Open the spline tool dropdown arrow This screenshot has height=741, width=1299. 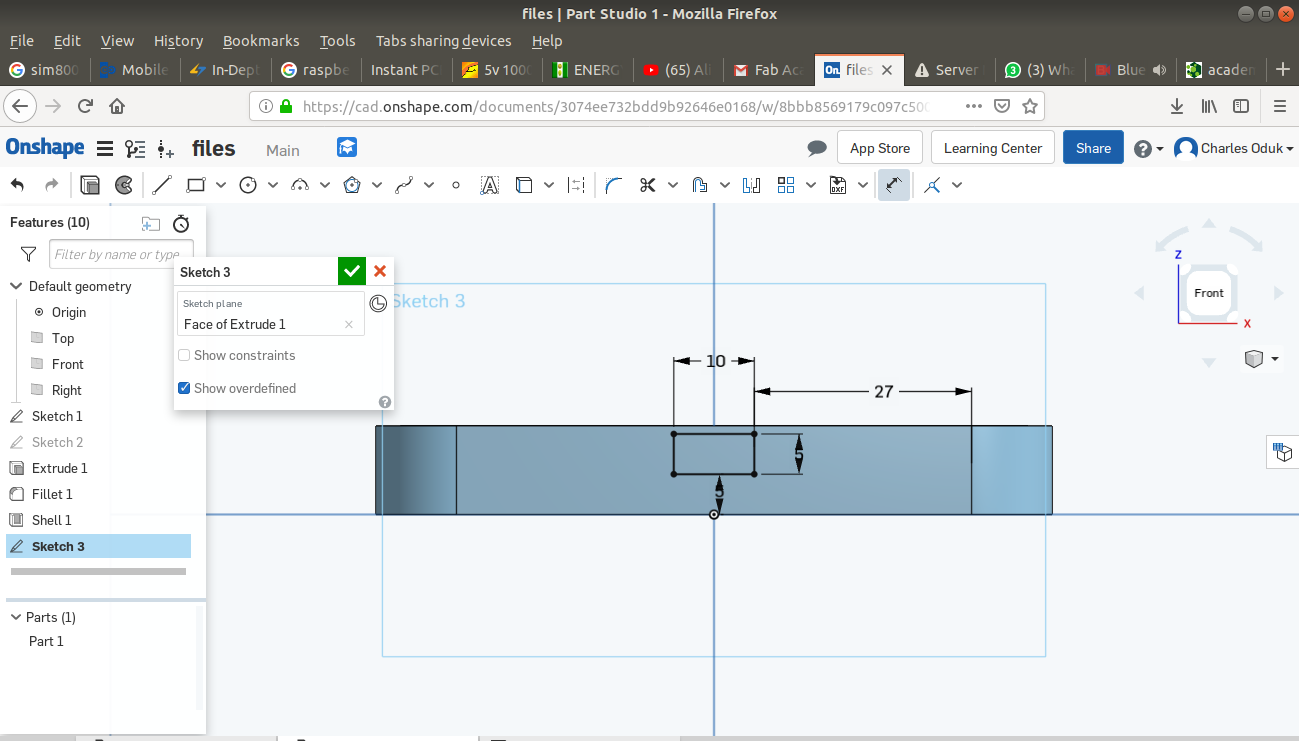coord(429,185)
